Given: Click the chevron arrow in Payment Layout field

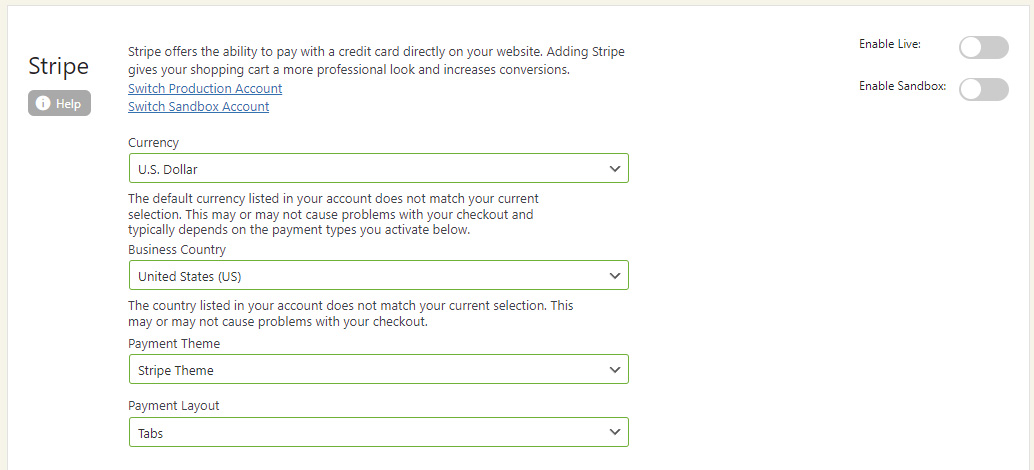Looking at the screenshot, I should click(x=615, y=432).
